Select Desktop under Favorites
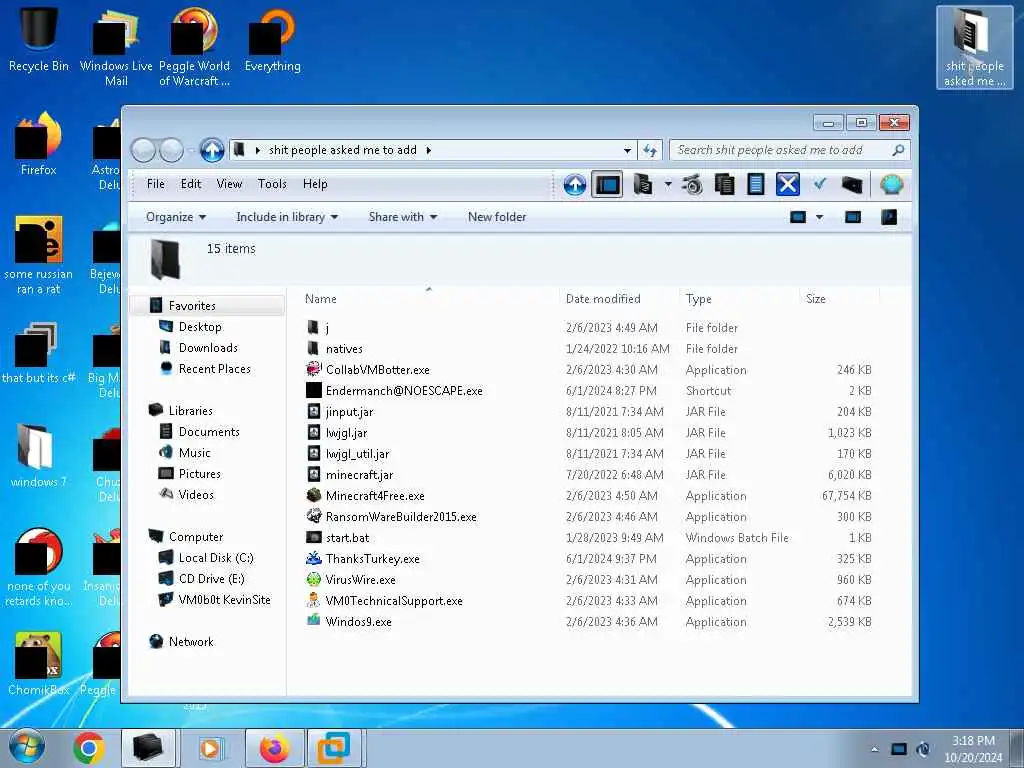Image resolution: width=1024 pixels, height=768 pixels. click(200, 327)
